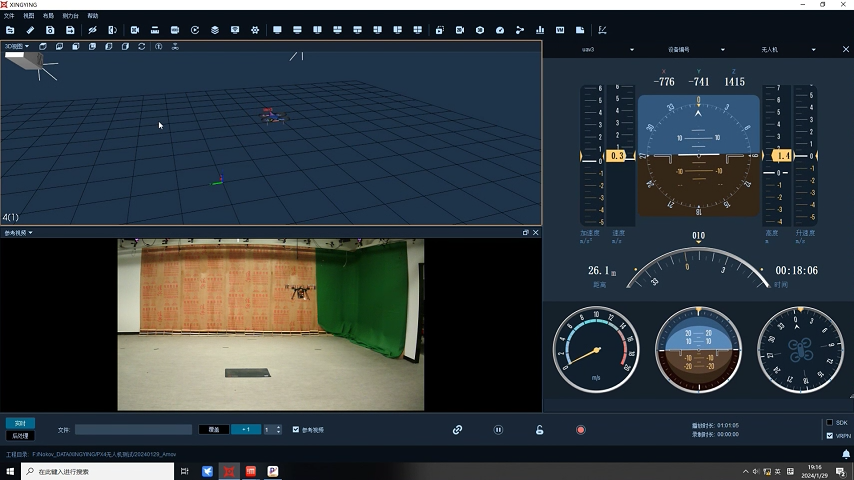This screenshot has height=480, width=854.
Task: Click the reference video image
Action: click(271, 325)
